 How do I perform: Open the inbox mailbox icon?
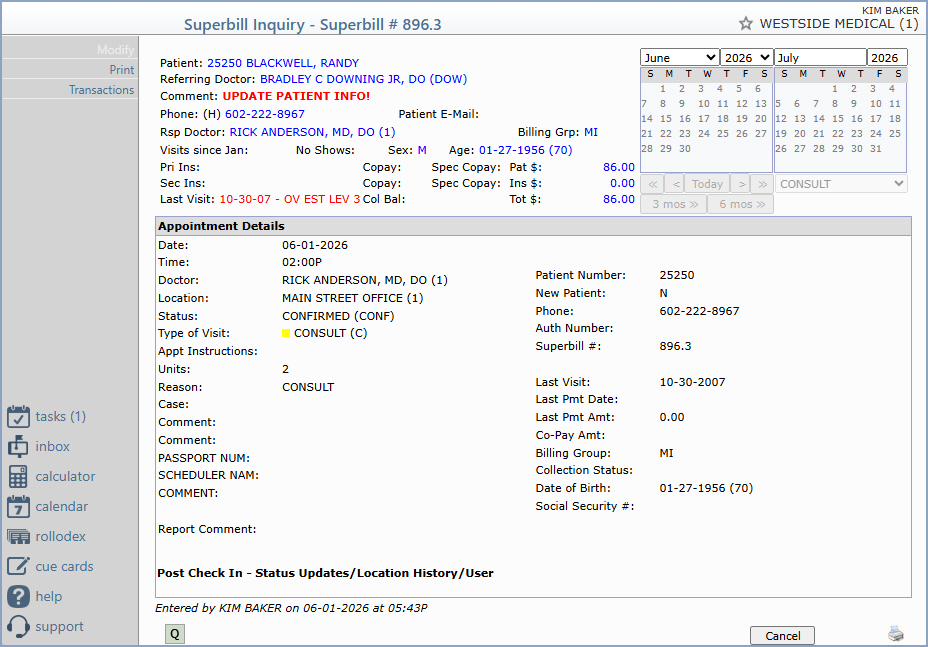point(18,446)
